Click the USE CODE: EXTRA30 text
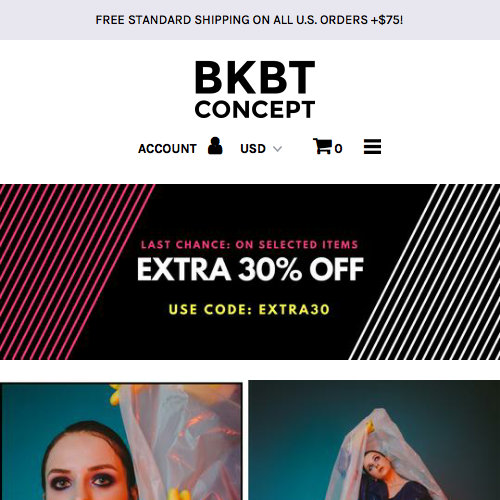500x500 pixels. click(x=249, y=309)
